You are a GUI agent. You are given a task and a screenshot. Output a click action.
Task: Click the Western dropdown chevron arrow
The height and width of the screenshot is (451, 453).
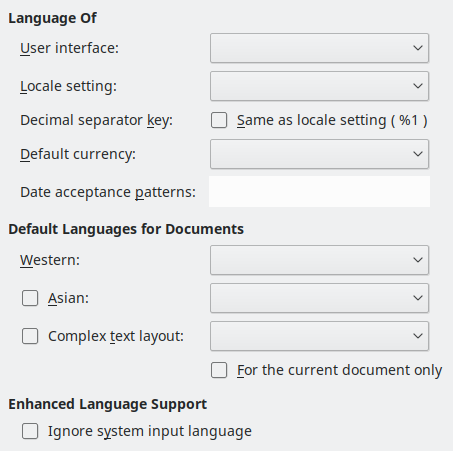click(x=418, y=260)
